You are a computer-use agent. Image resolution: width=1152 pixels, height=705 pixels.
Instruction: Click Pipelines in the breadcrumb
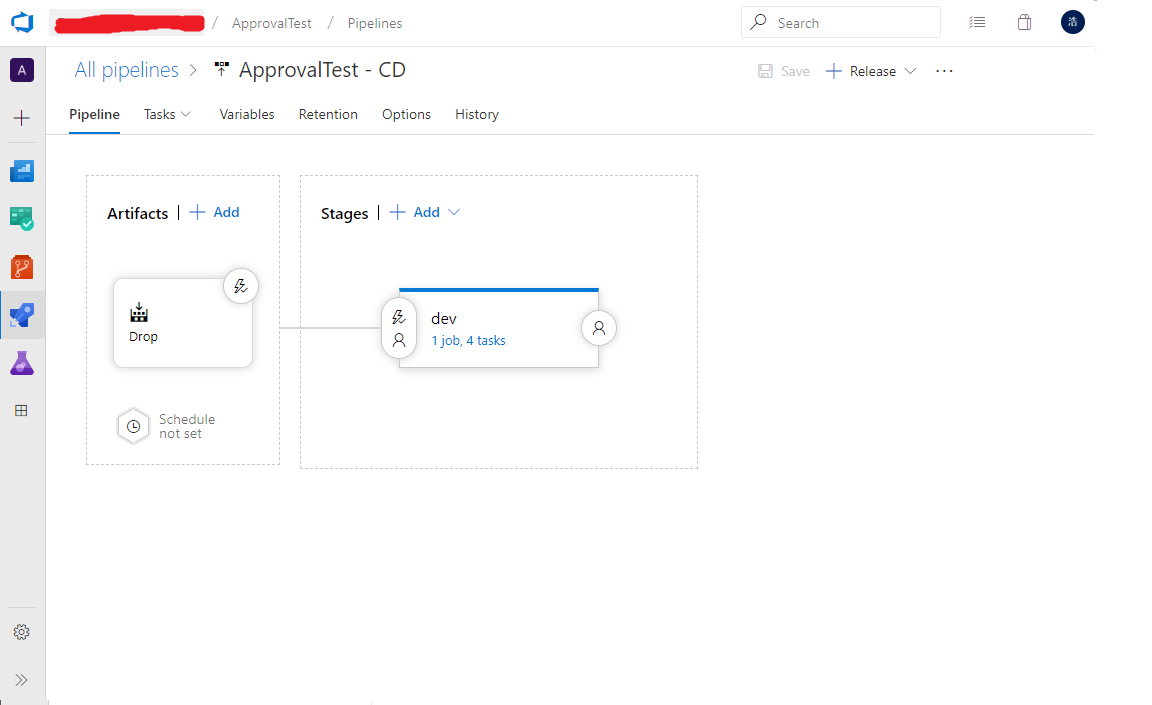[375, 24]
